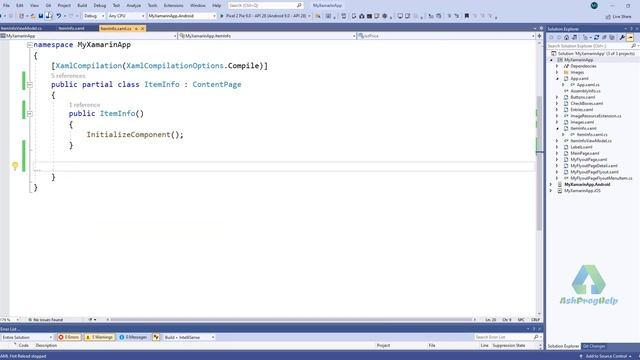Click the Save toolbar icon
This screenshot has width=640, height=360.
point(41,16)
